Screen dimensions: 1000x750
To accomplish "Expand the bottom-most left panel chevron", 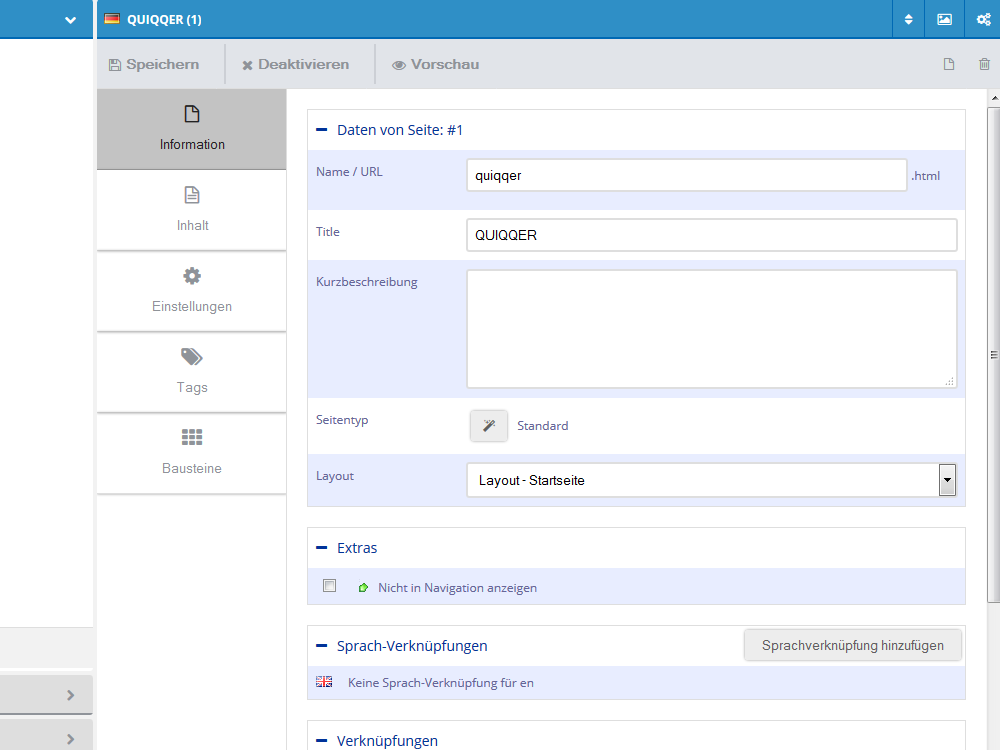I will point(70,739).
